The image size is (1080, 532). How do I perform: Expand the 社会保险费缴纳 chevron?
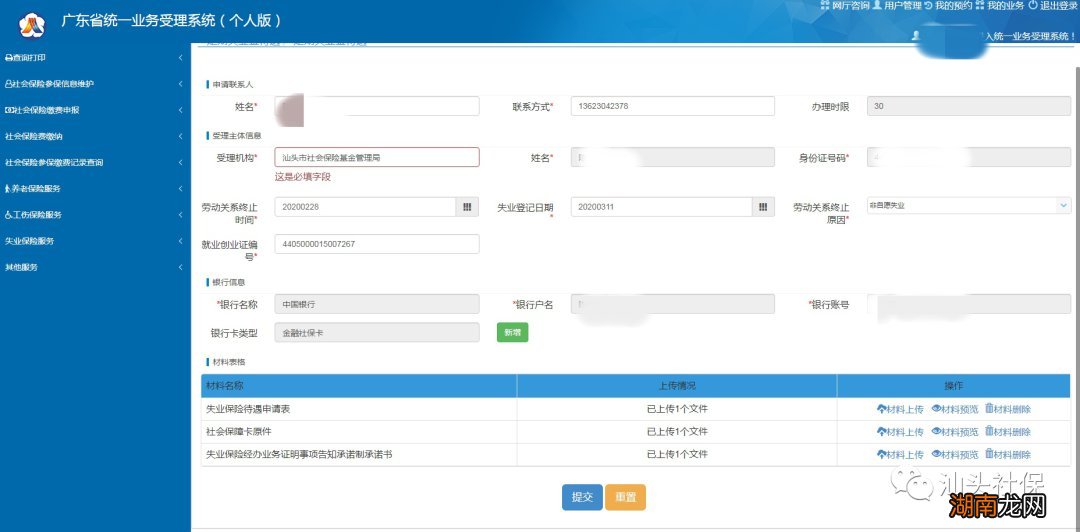(x=180, y=136)
